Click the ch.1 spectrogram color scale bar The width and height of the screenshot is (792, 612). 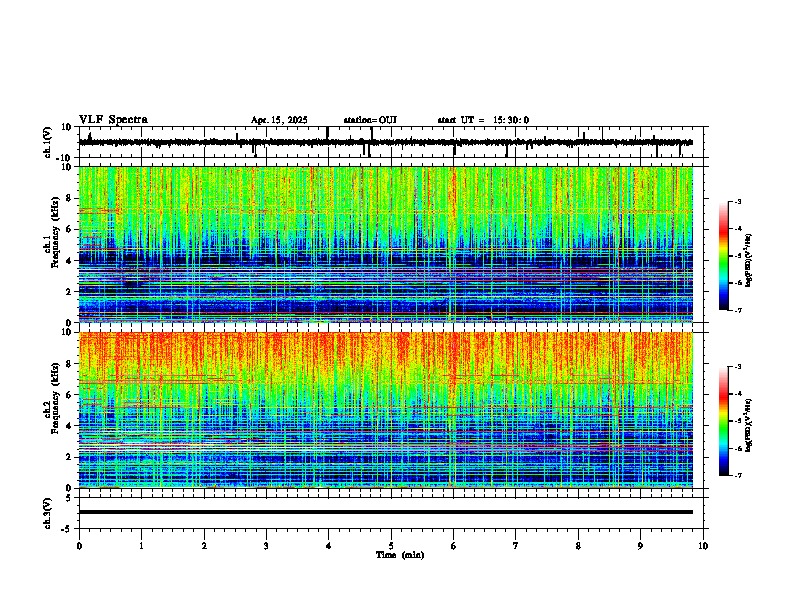point(724,256)
